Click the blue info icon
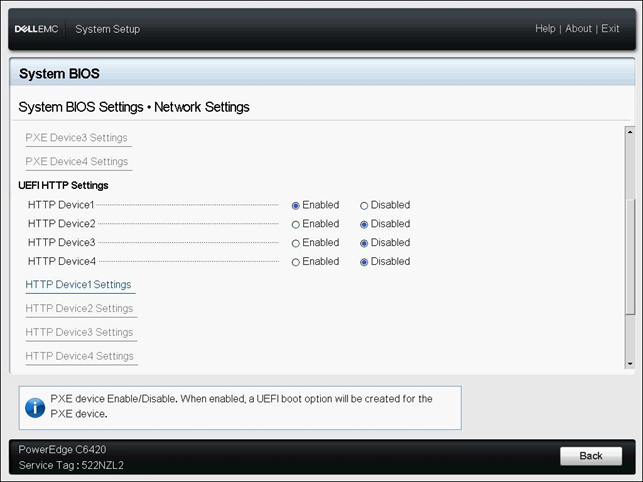Screen dimensions: 643x482 pyautogui.click(x=35, y=407)
